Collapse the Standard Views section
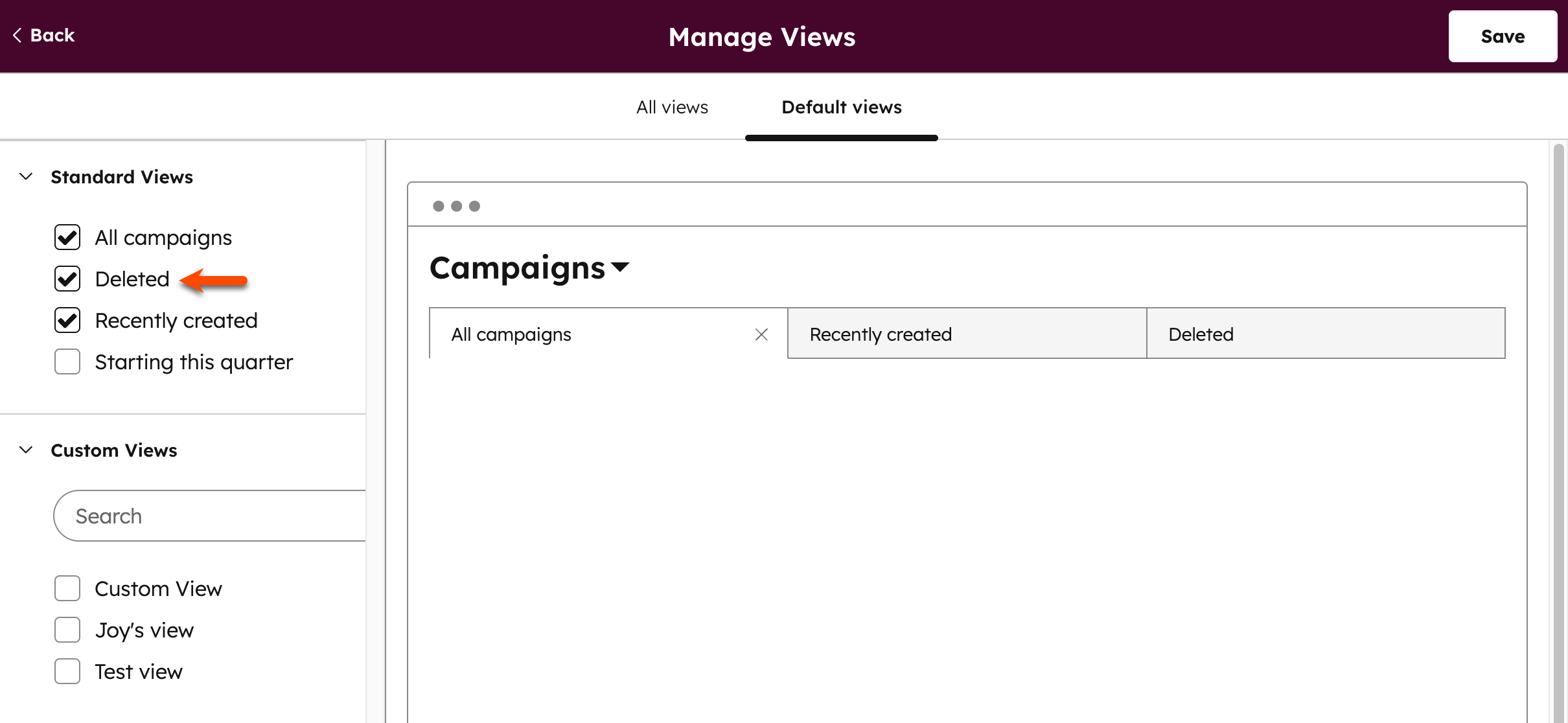 25,176
